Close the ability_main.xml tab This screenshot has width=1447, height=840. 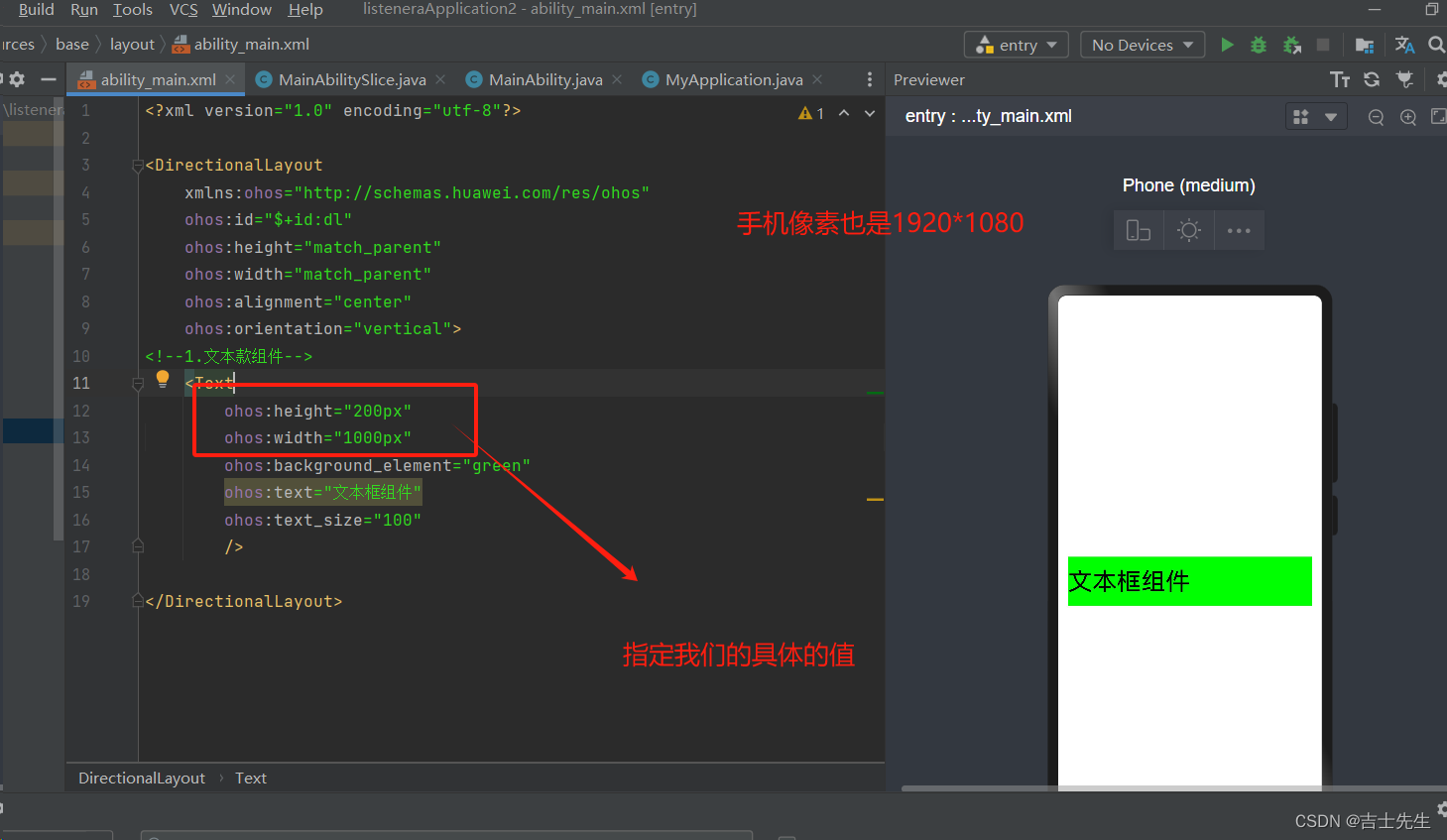(x=230, y=79)
